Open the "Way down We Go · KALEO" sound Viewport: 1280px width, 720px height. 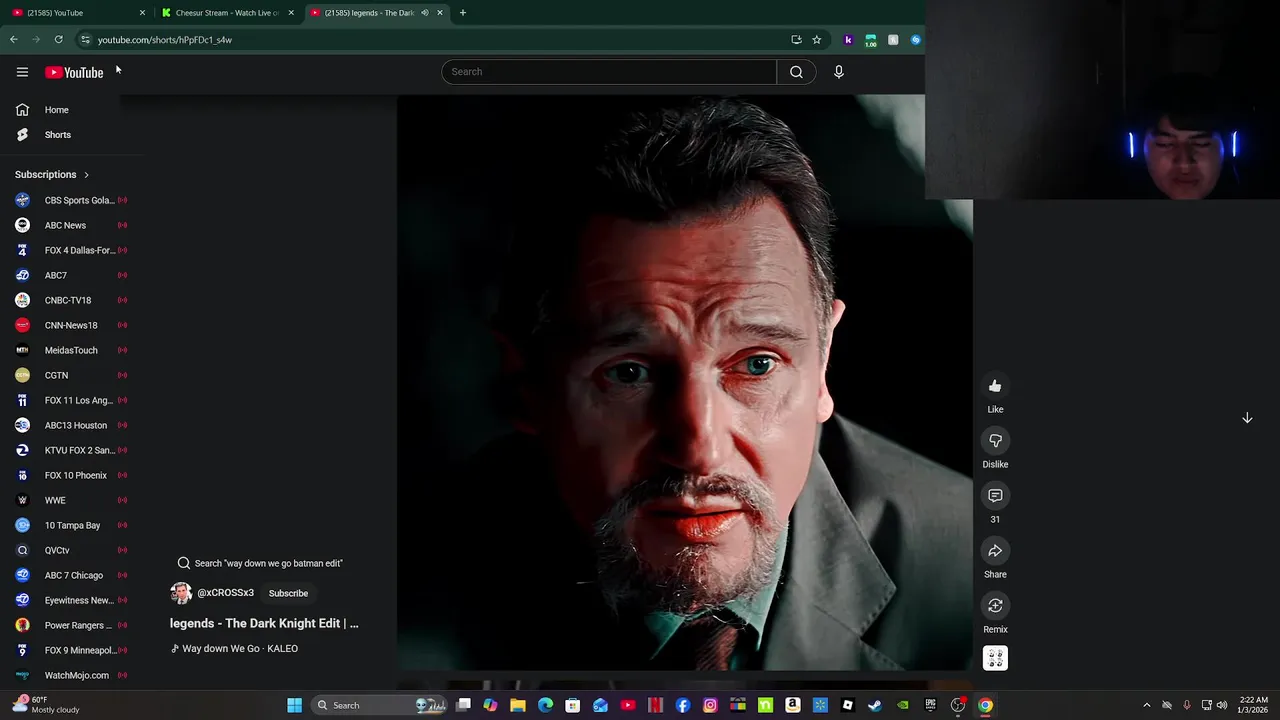[x=234, y=648]
